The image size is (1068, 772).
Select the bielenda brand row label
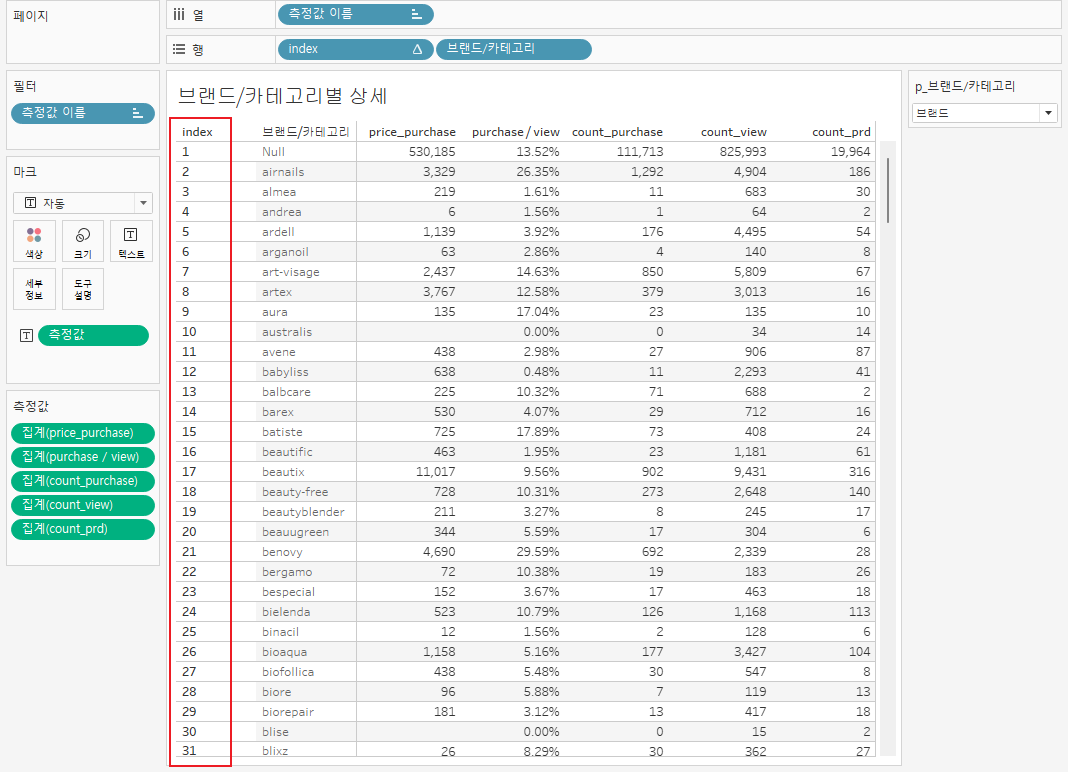click(286, 612)
